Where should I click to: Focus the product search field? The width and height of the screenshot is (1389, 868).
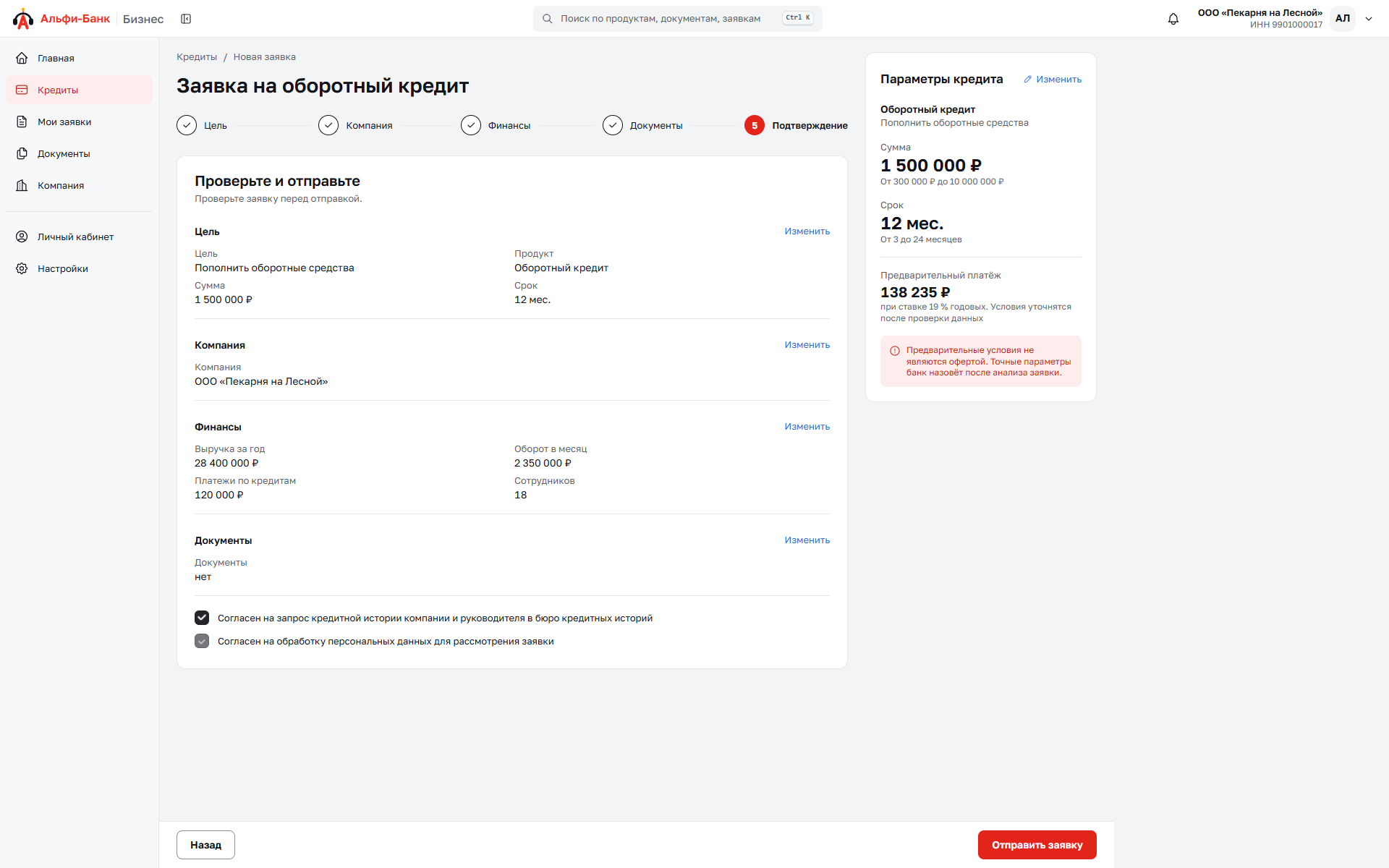pyautogui.click(x=678, y=19)
